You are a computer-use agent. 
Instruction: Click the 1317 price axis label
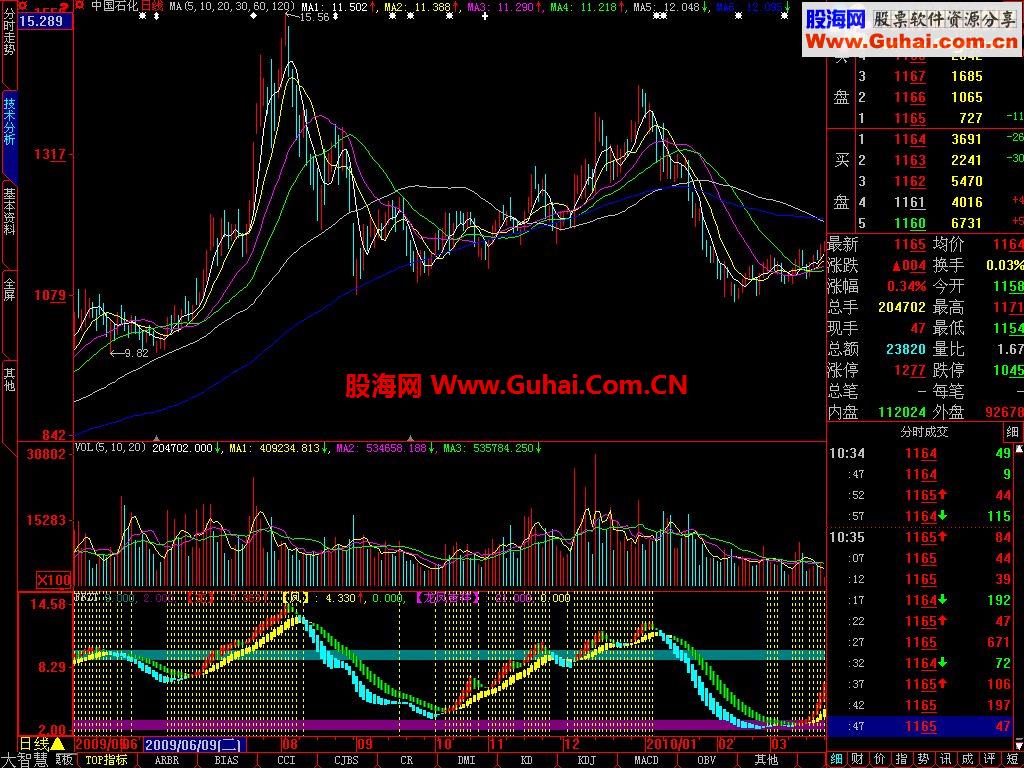click(50, 155)
